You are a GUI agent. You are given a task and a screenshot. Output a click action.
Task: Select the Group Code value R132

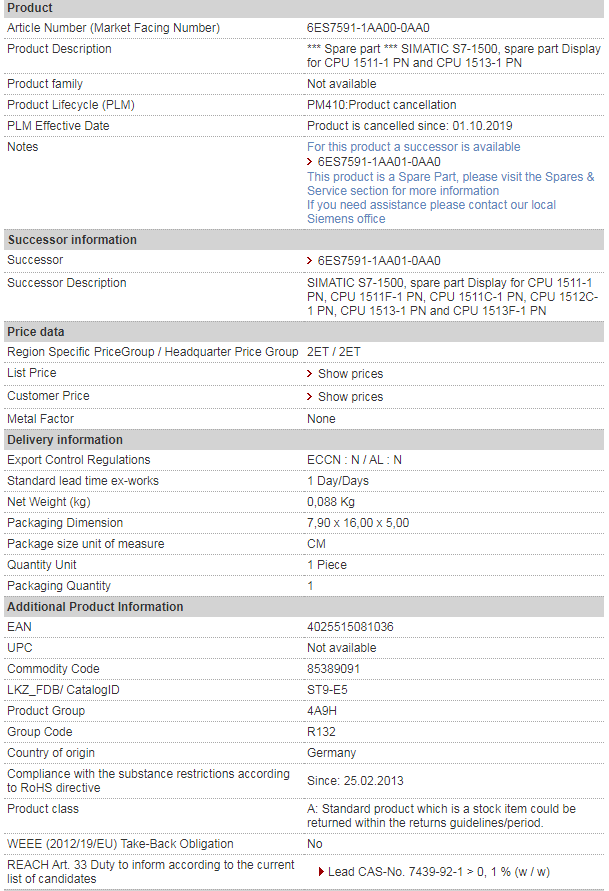point(322,732)
